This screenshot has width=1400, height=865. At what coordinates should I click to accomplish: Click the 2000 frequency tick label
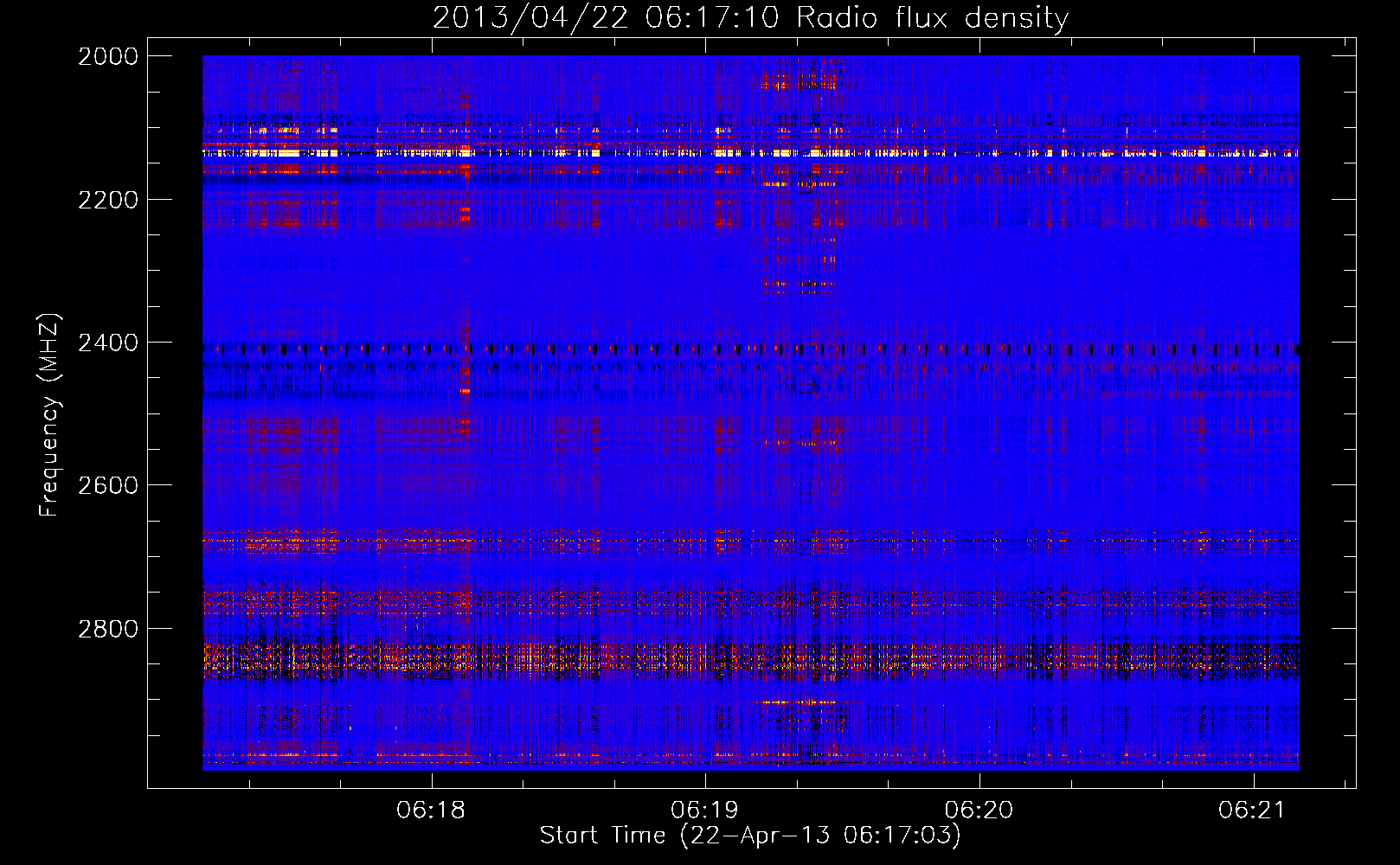[x=108, y=56]
